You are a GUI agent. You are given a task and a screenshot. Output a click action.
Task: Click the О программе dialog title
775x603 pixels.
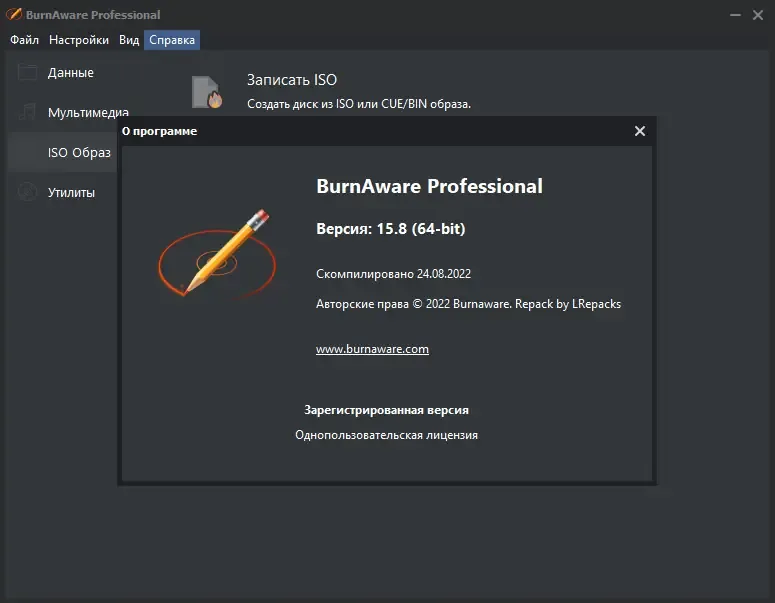[x=159, y=131]
